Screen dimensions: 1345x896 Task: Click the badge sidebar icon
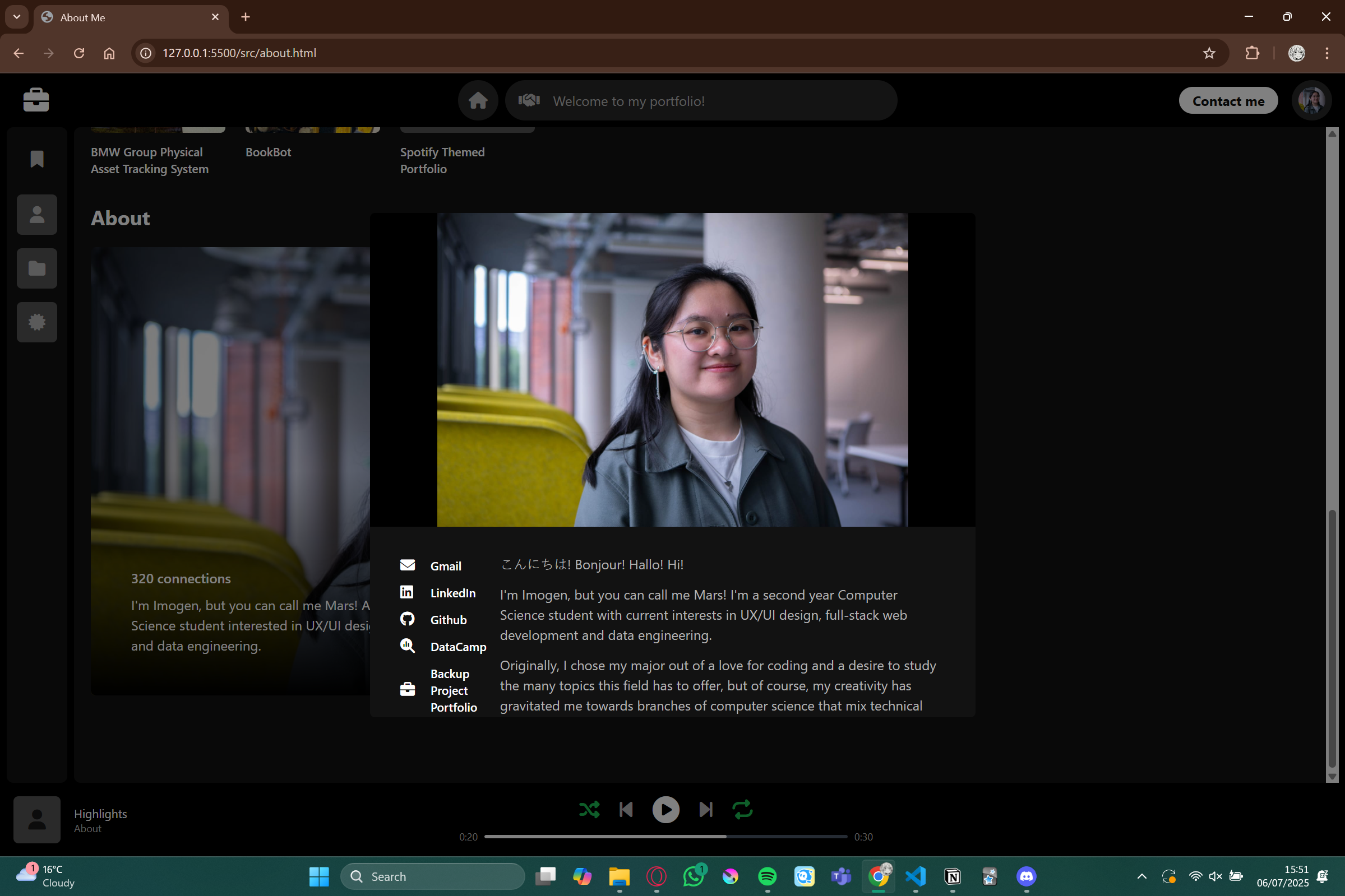pyautogui.click(x=37, y=322)
